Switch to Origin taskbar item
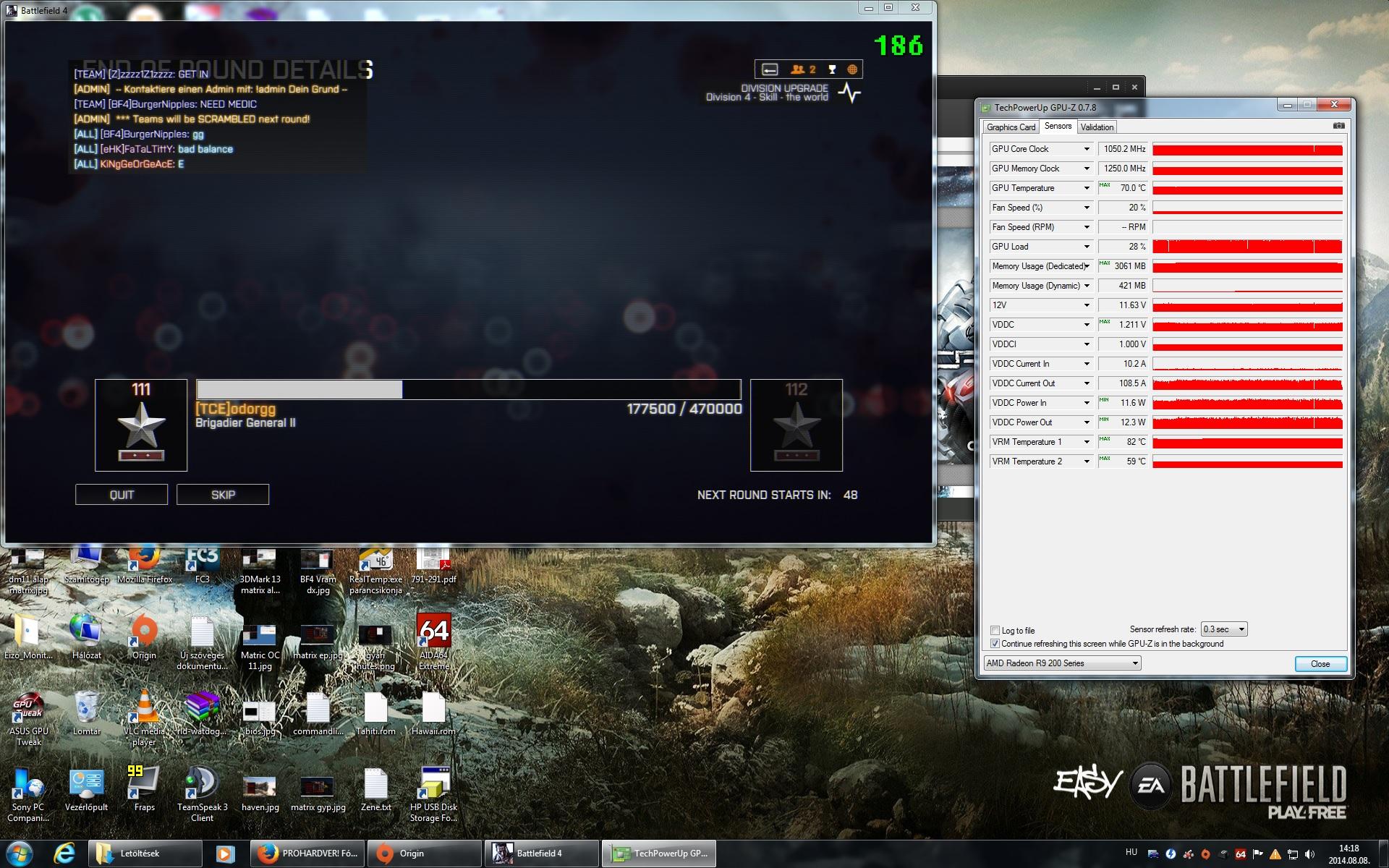The image size is (1389, 868). [x=424, y=854]
